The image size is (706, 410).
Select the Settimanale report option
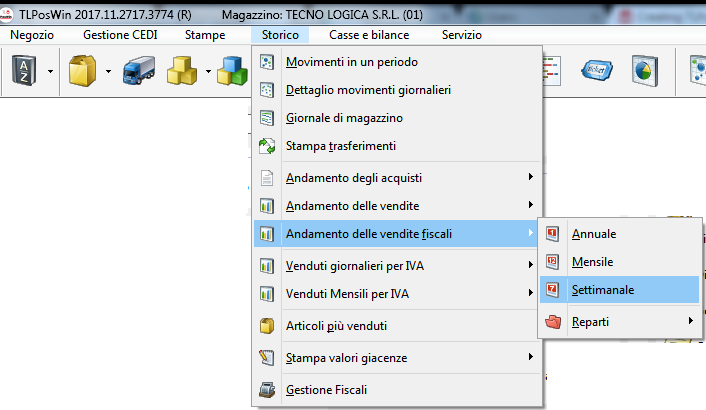click(602, 290)
